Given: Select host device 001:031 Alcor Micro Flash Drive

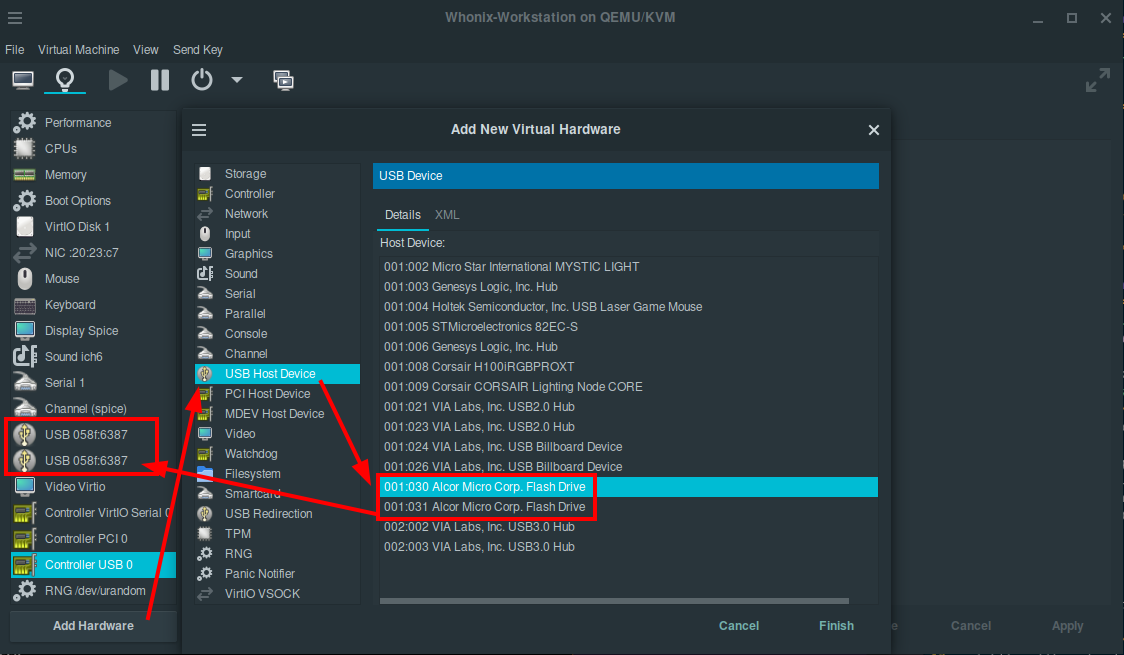Looking at the screenshot, I should (x=629, y=507).
